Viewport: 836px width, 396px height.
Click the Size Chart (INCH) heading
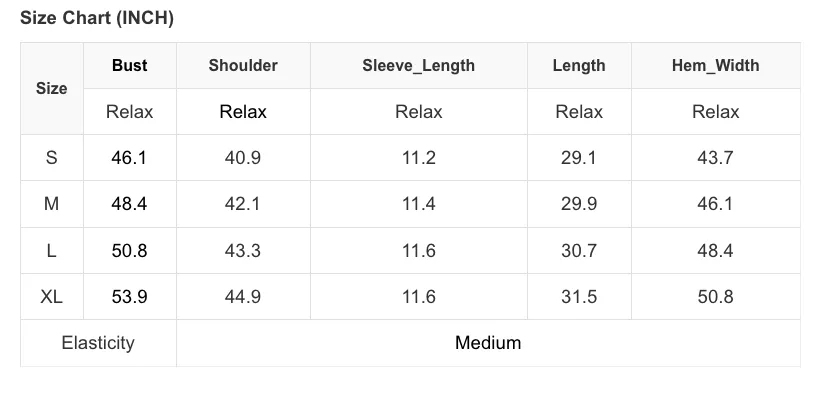97,18
